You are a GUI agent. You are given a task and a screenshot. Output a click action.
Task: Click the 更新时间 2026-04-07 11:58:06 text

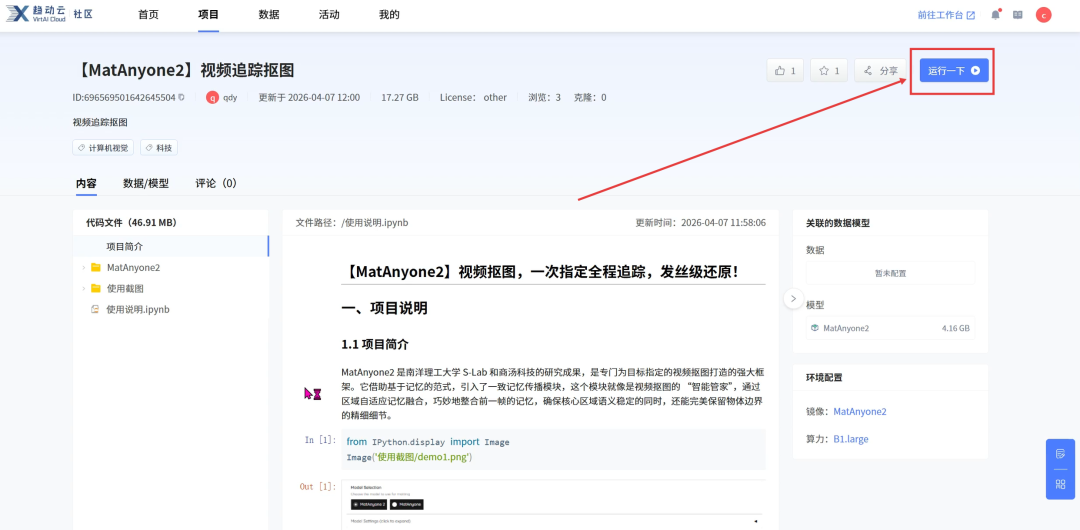pos(700,223)
